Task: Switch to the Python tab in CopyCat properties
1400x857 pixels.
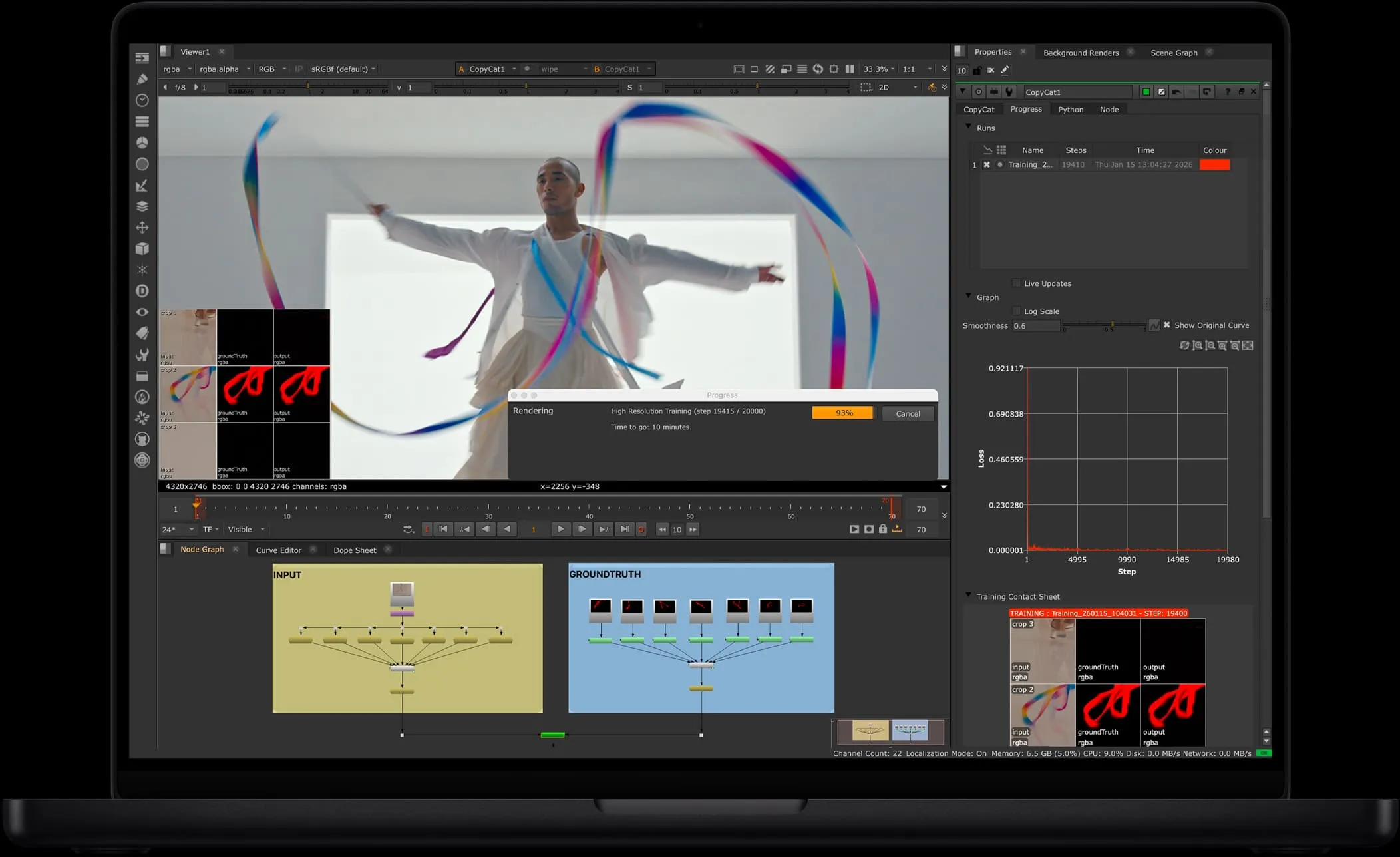Action: click(x=1071, y=109)
